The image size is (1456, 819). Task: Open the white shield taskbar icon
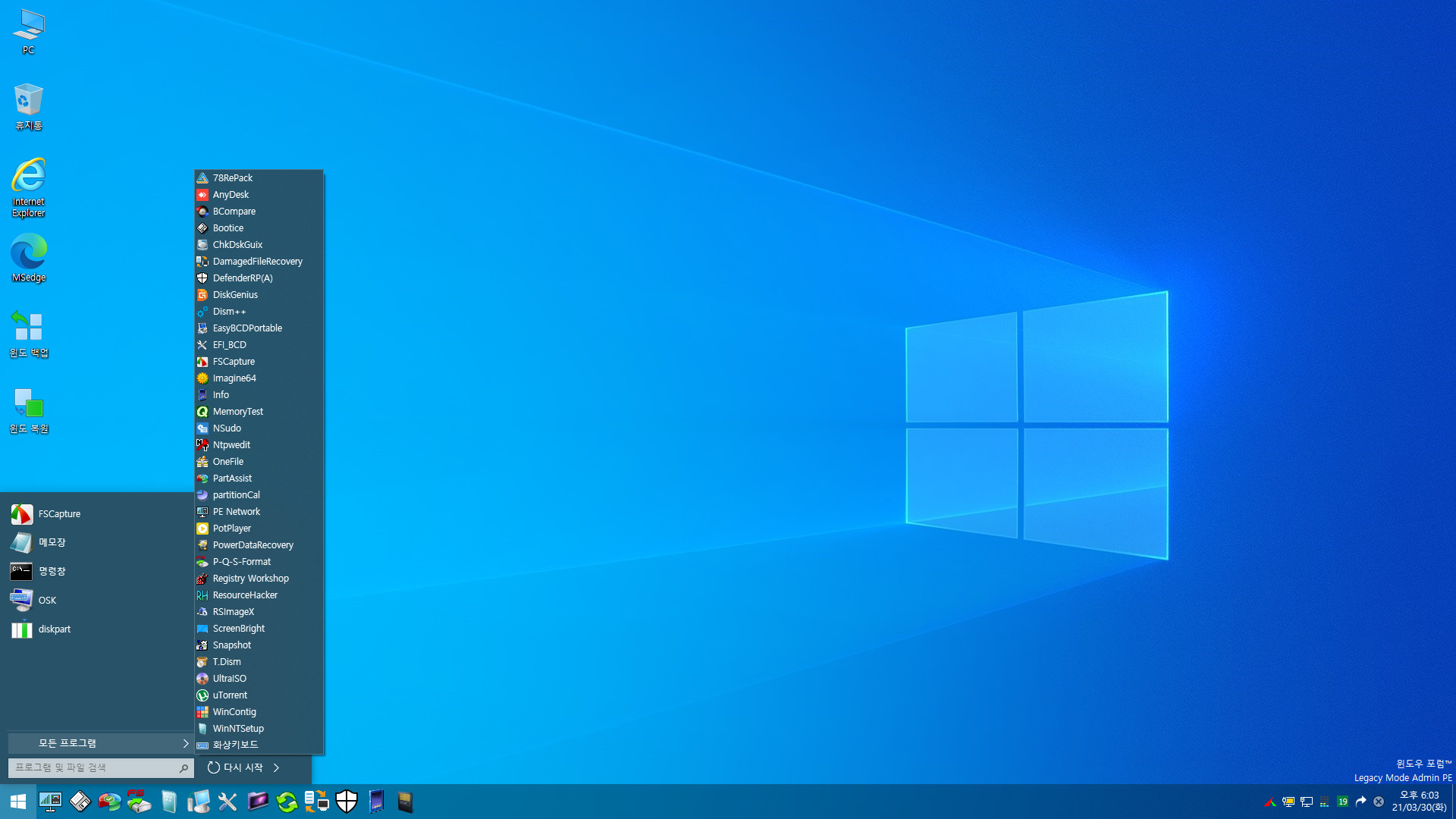pos(346,802)
